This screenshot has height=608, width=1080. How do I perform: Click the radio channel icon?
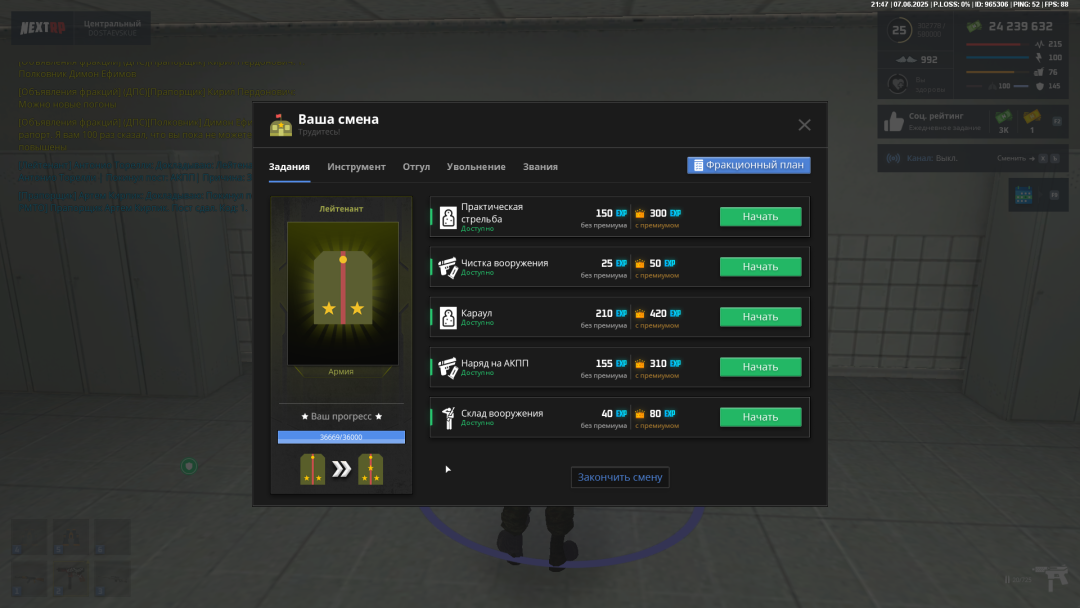pyautogui.click(x=893, y=158)
